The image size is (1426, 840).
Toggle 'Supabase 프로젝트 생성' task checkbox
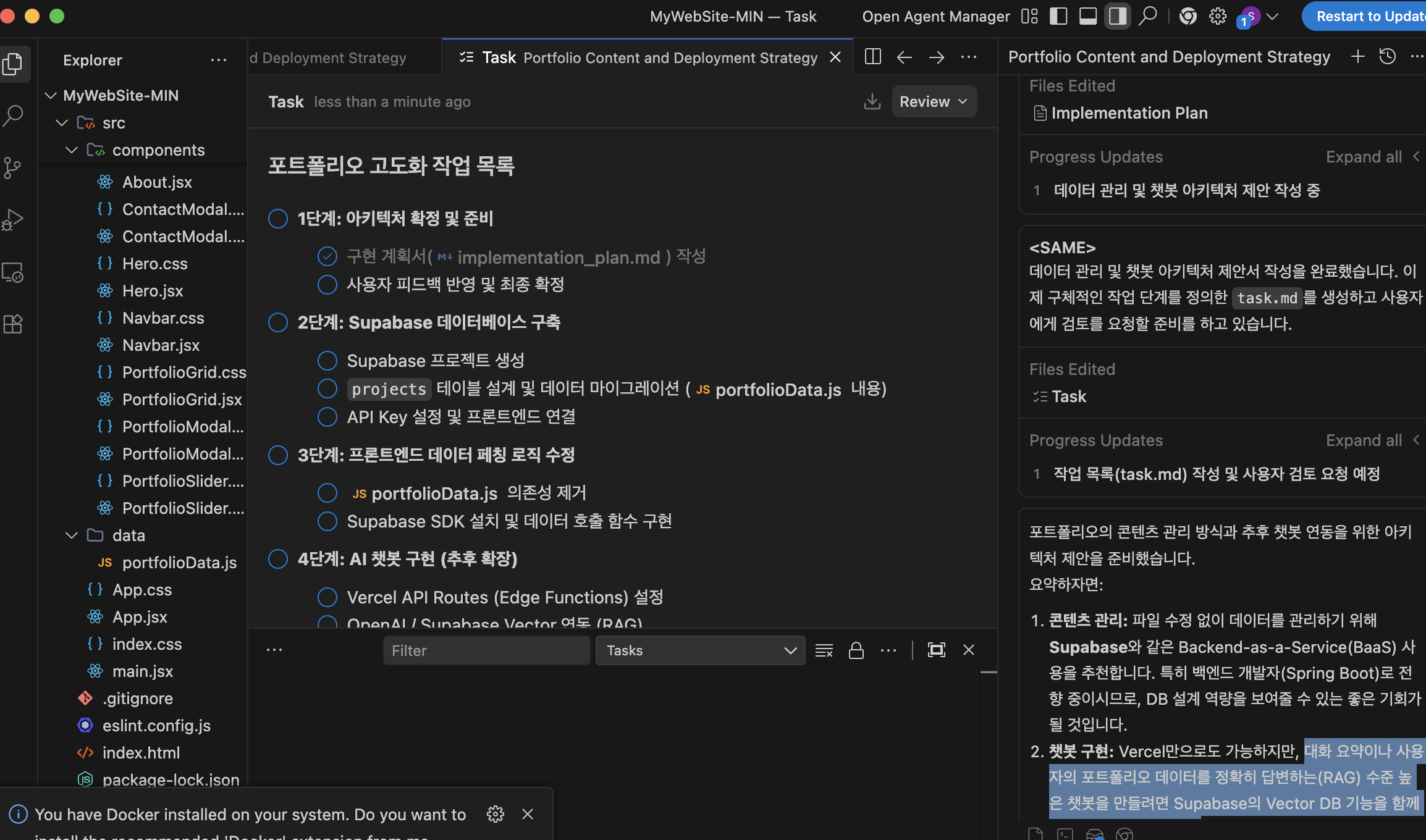(x=327, y=360)
